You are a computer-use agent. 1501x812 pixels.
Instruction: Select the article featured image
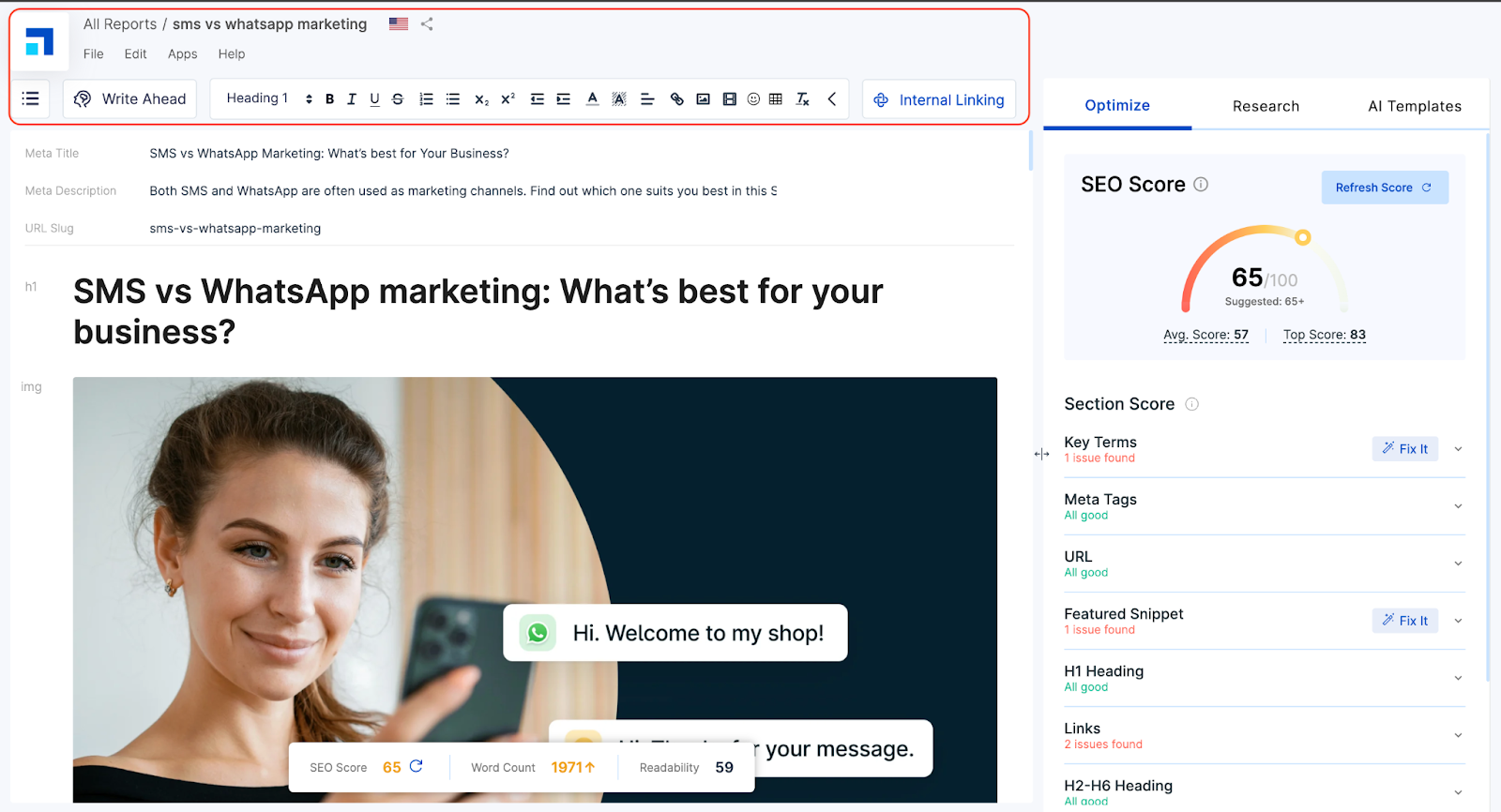tap(535, 590)
